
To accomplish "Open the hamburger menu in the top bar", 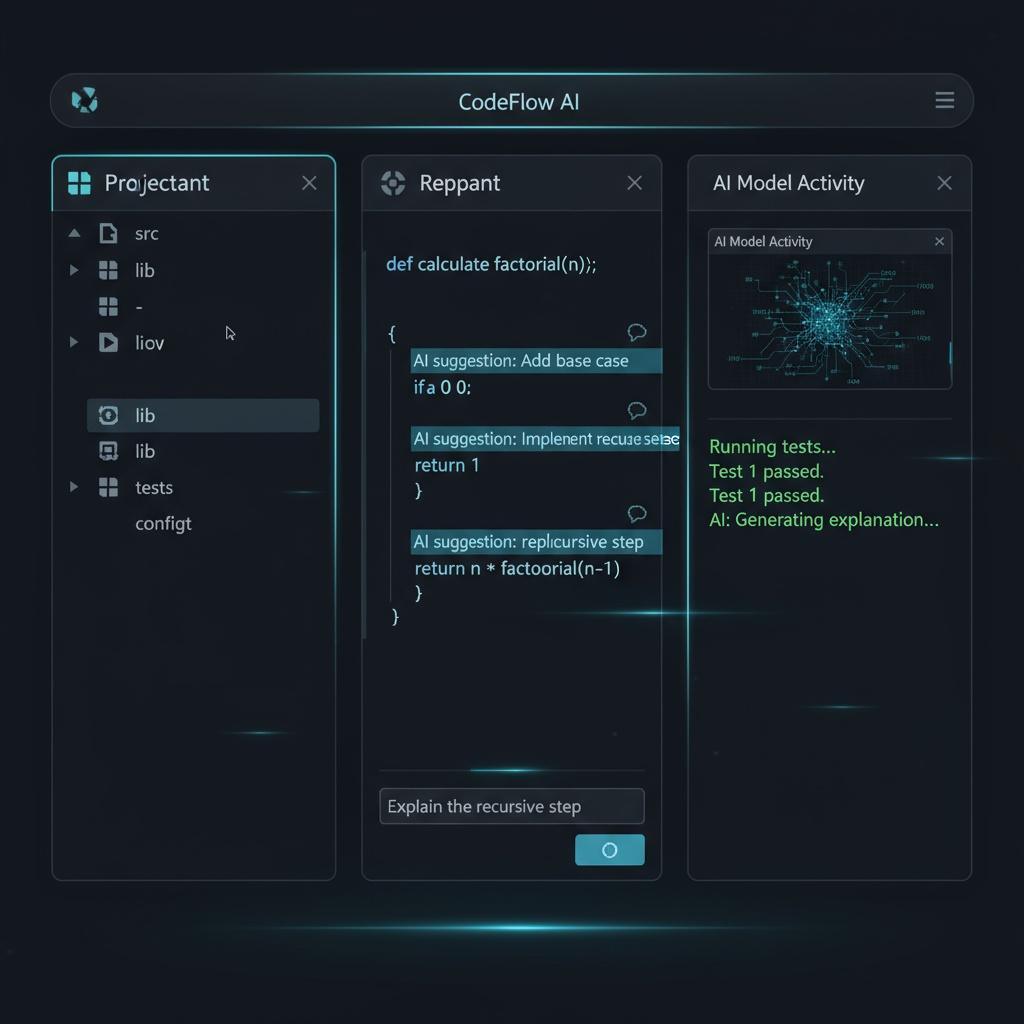I will [x=944, y=100].
